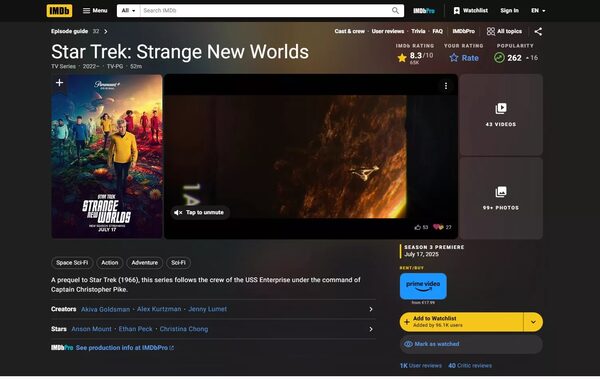The width and height of the screenshot is (600, 379).
Task: Click the search magnifier icon
Action: coord(395,11)
